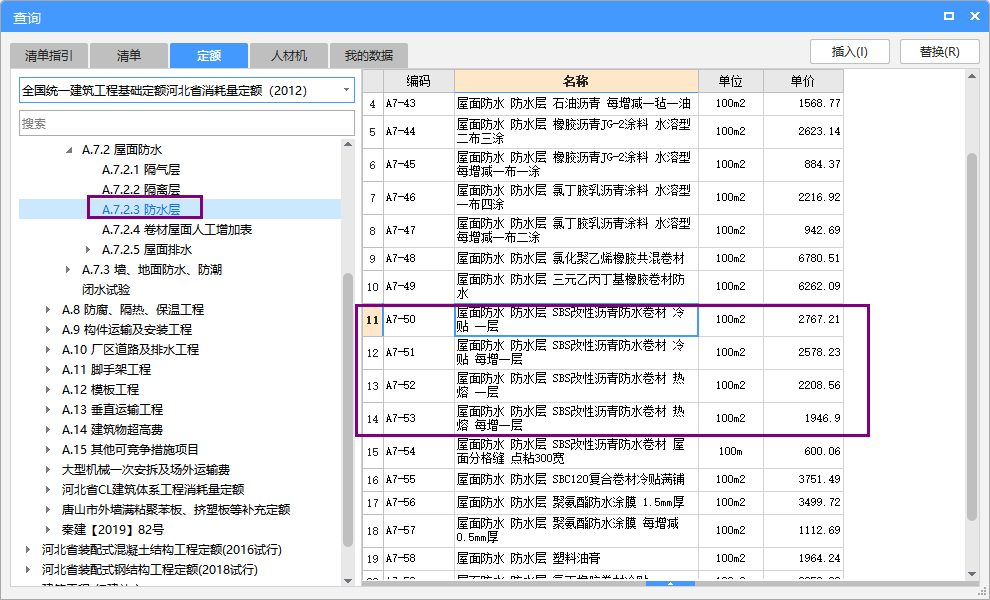Click the 氯化聚乙烯橡胶共混卷材 name cell
Image resolution: width=990 pixels, height=600 pixels.
[x=576, y=258]
